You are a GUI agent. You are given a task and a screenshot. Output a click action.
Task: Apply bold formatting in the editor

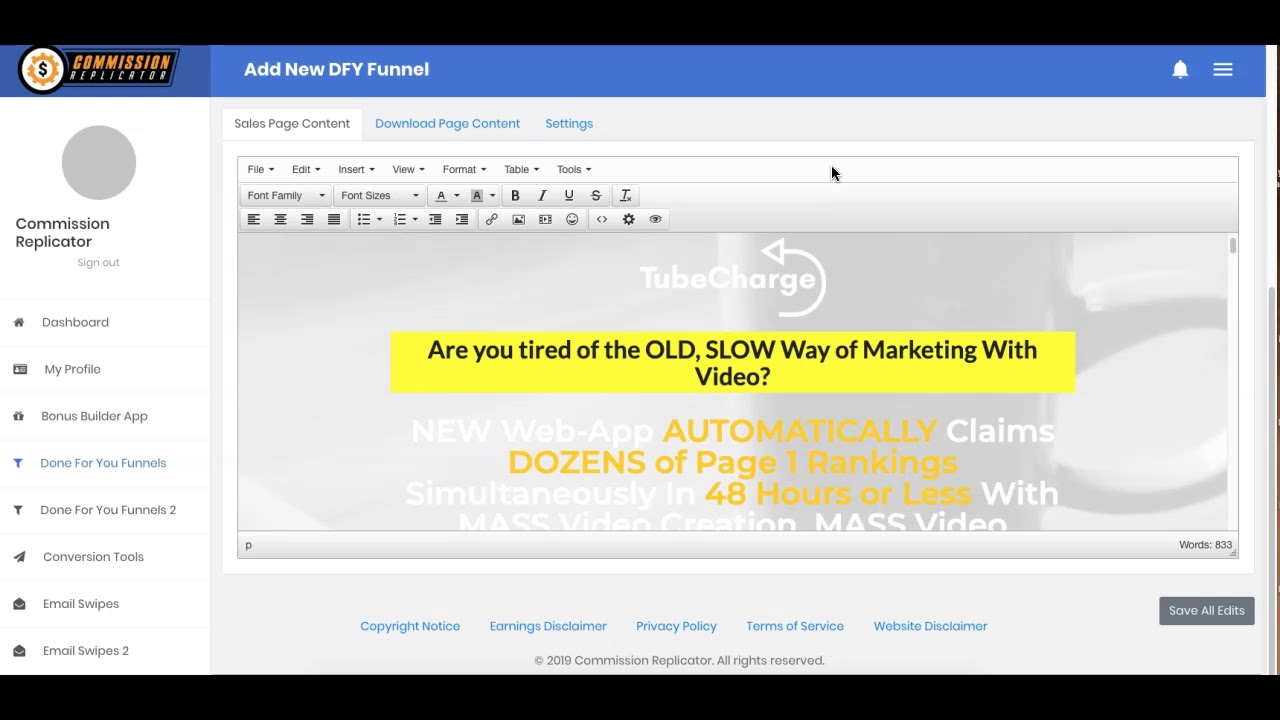tap(515, 196)
